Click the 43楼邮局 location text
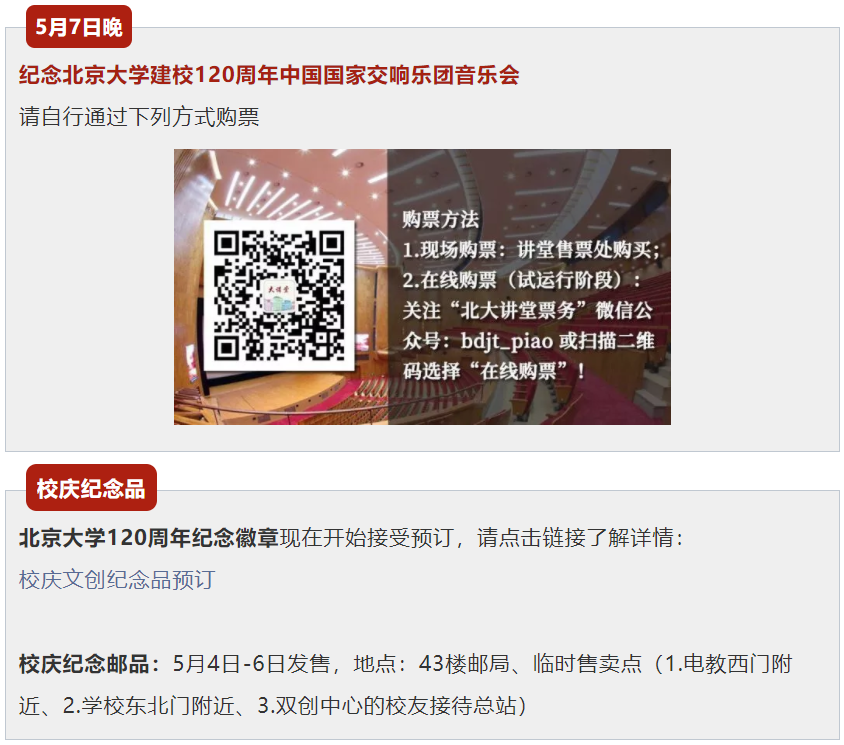This screenshot has height=745, width=844. [464, 664]
